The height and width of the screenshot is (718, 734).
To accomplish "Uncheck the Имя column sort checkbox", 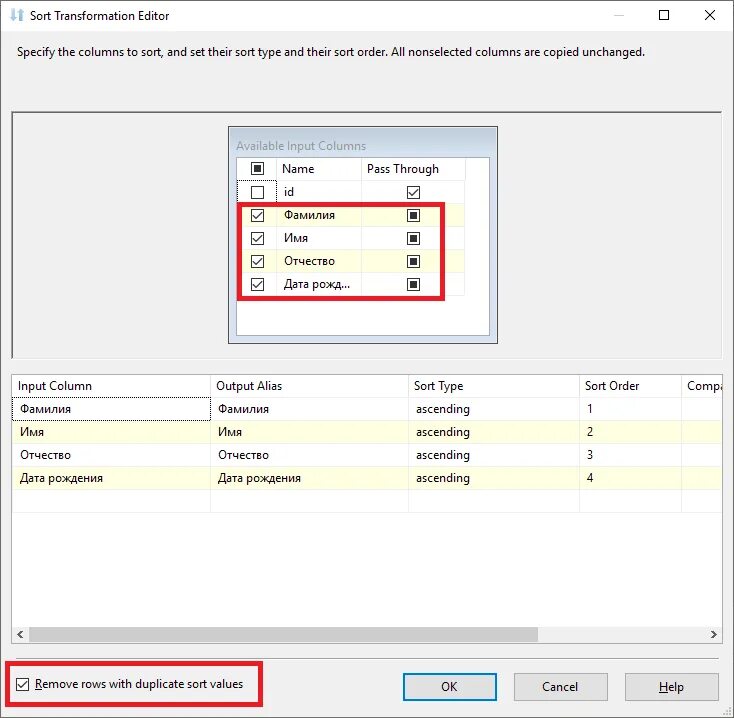I will coord(257,238).
